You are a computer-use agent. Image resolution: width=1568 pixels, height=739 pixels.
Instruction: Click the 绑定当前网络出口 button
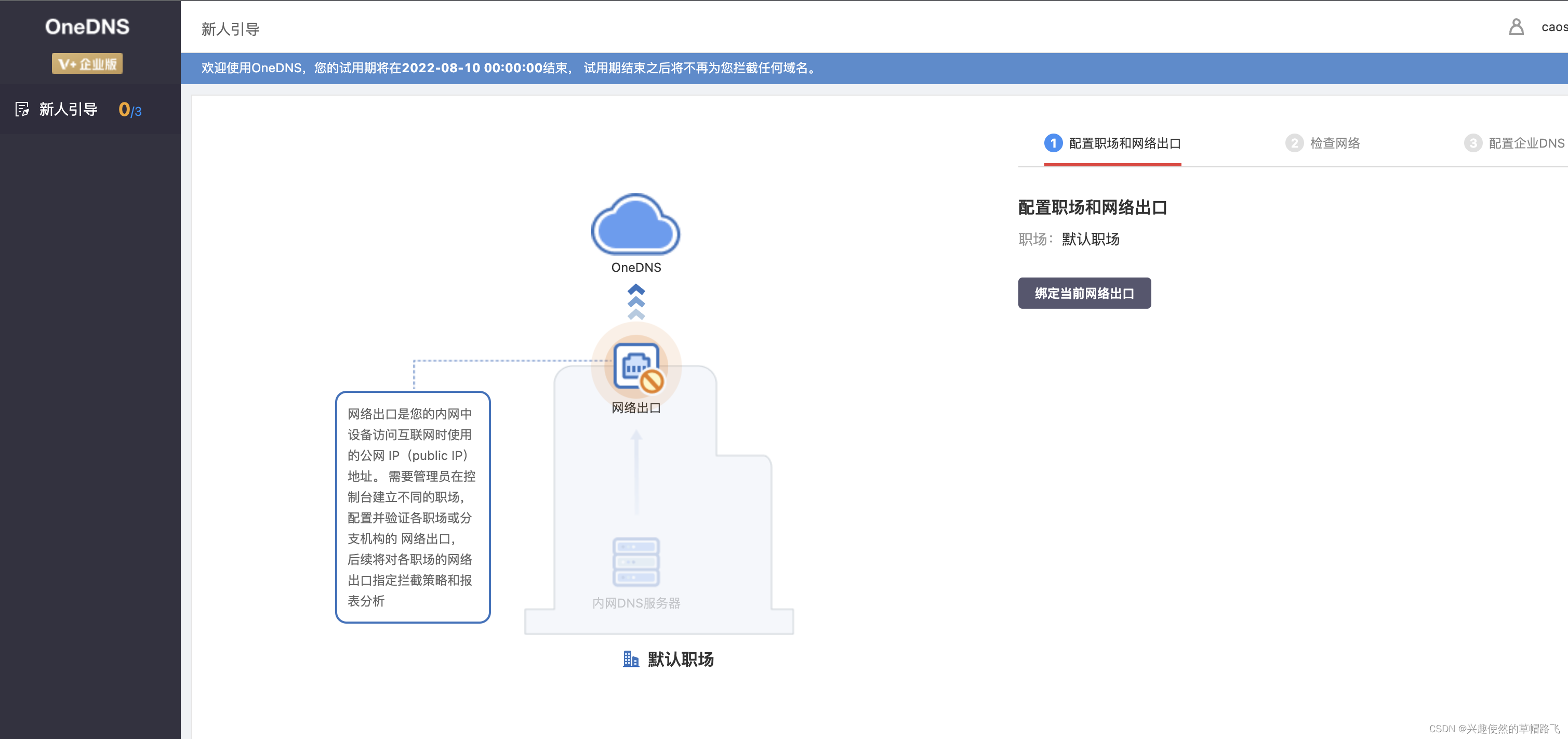click(x=1084, y=294)
